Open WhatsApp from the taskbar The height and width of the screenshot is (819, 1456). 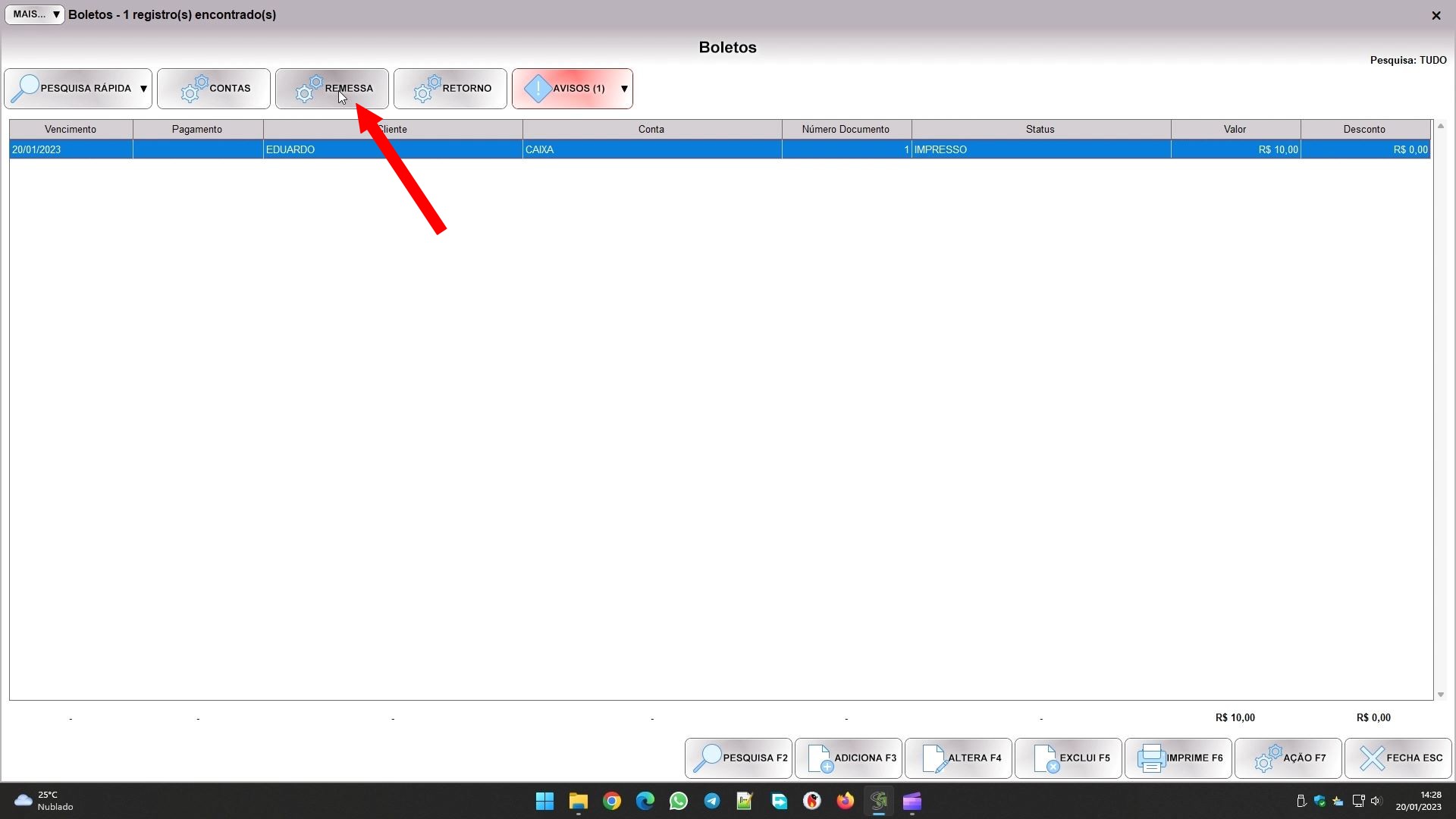679,801
